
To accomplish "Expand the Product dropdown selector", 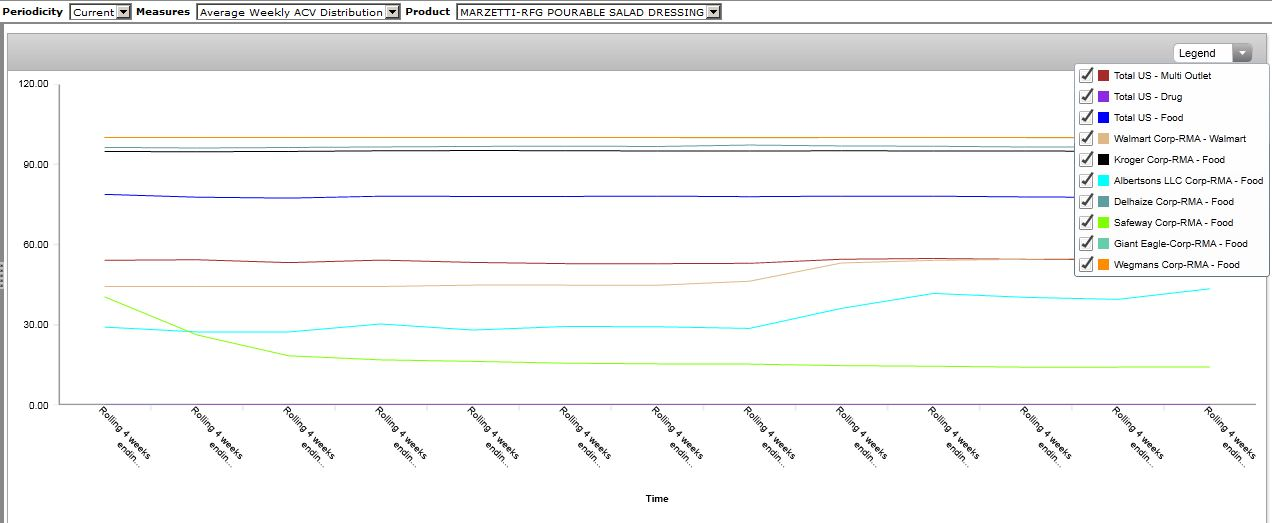I will click(712, 12).
